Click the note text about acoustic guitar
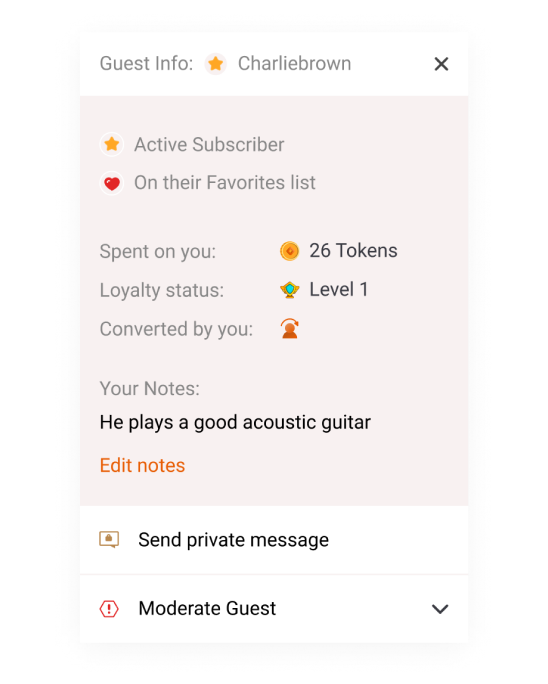Screen dimensions: 548x684 click(235, 423)
